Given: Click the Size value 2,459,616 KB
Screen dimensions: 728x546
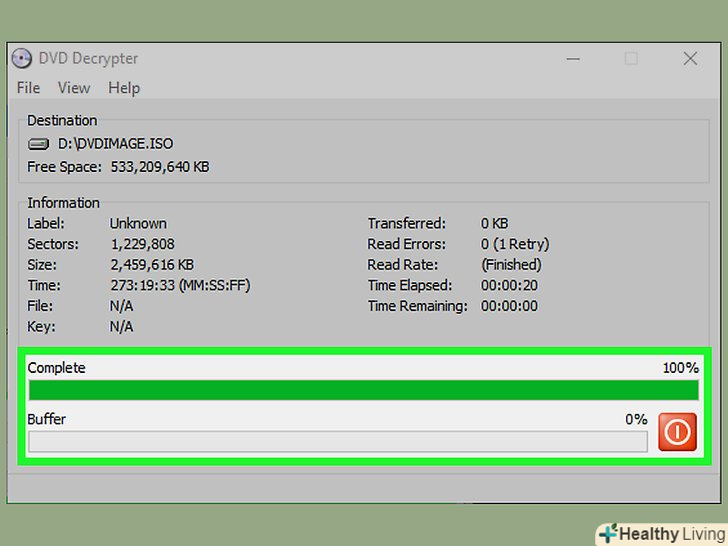Looking at the screenshot, I should click(152, 265).
